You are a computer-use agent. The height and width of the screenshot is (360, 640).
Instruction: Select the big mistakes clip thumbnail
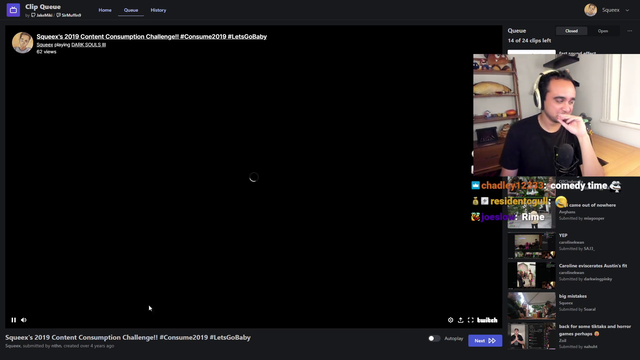pos(531,306)
